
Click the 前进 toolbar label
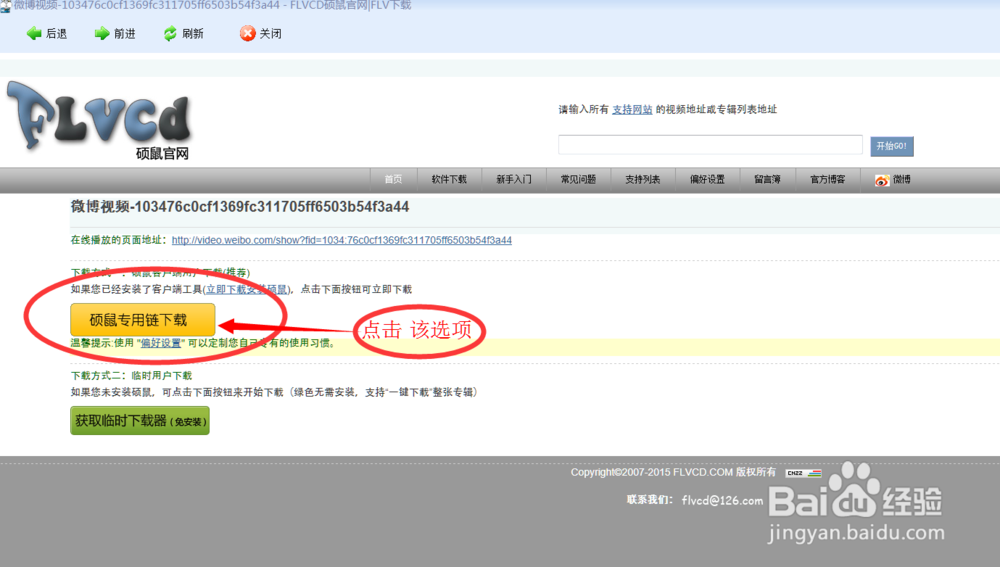(124, 34)
